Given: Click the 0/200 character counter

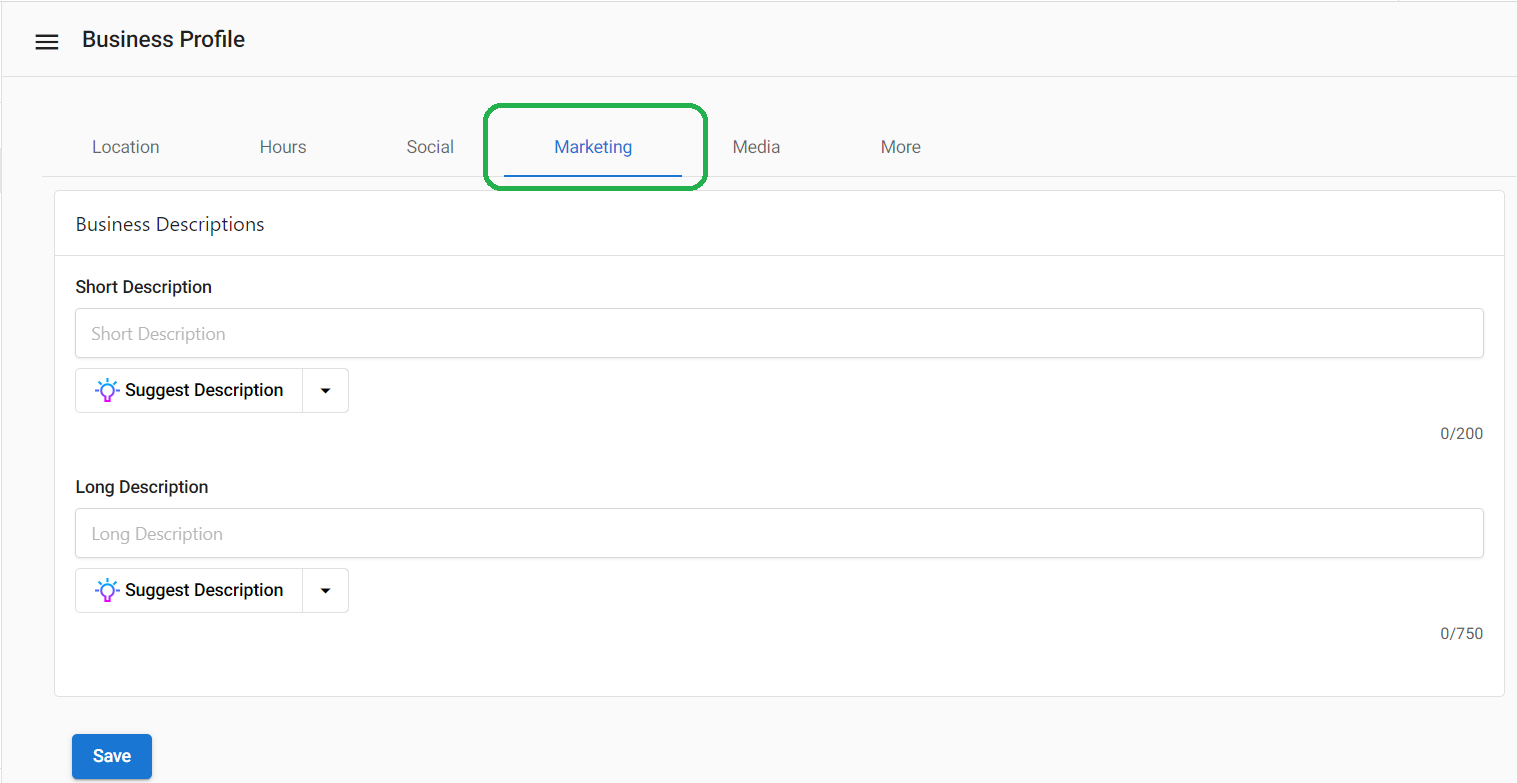Looking at the screenshot, I should click(1461, 433).
